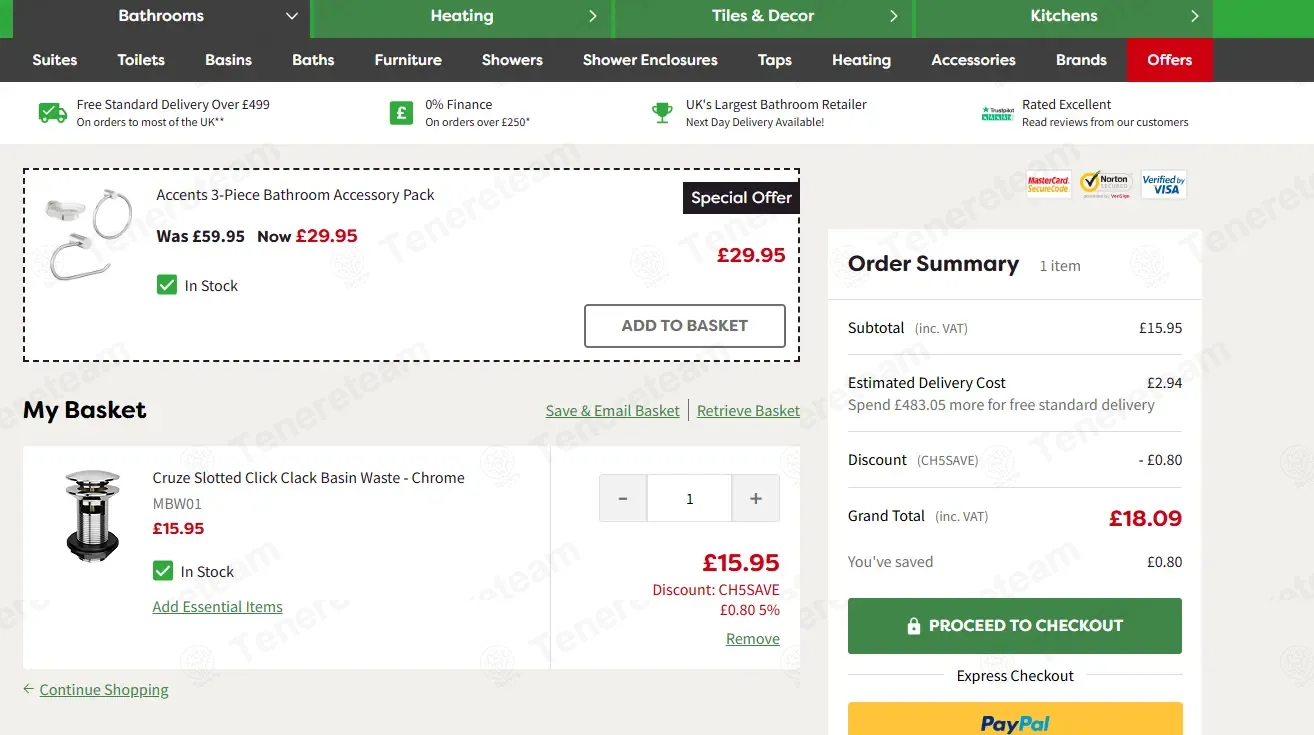Viewport: 1314px width, 735px height.
Task: Click the Estimated Delivery Cost £2.94 value
Action: (x=1164, y=383)
